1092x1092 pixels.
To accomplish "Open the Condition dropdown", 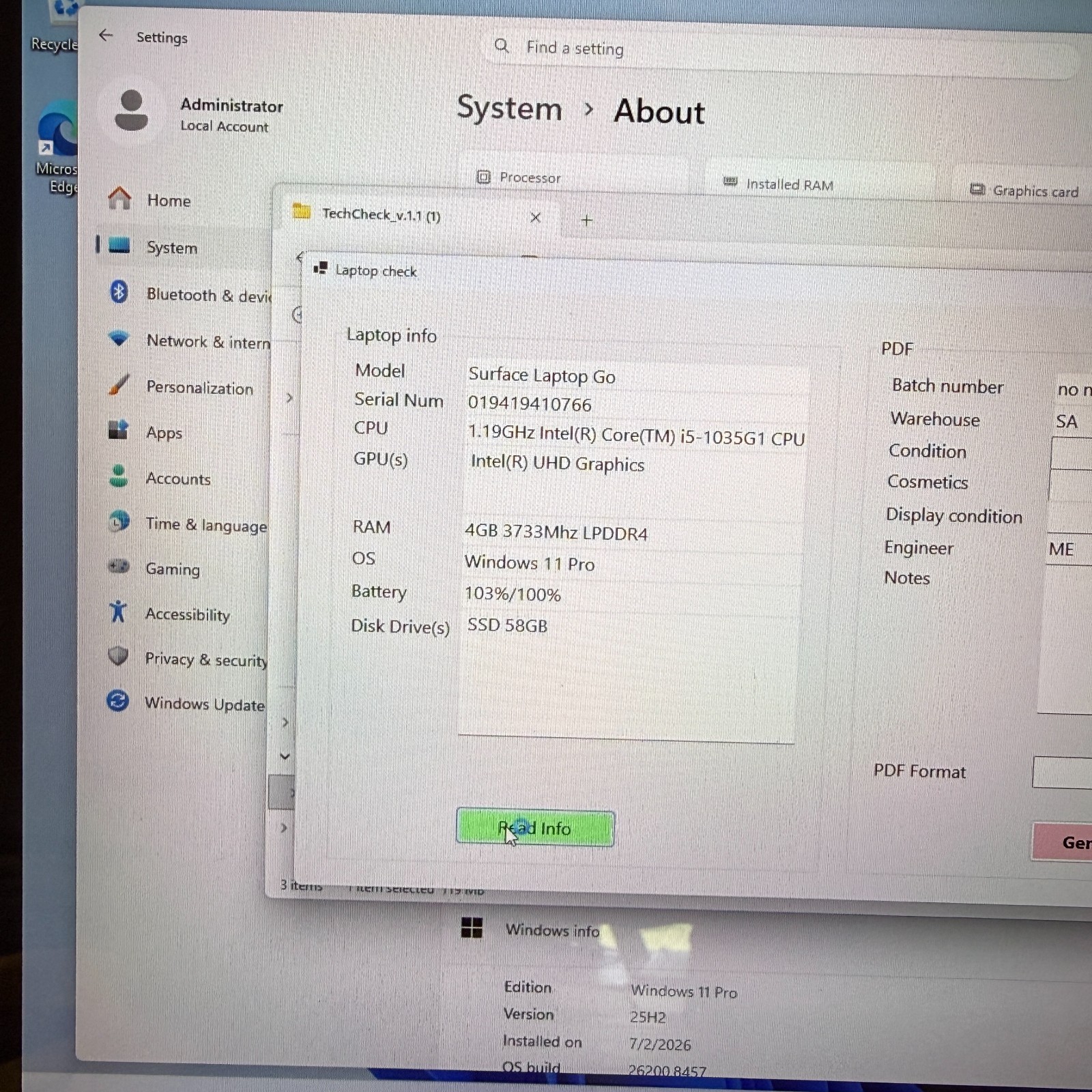I will tap(1071, 453).
